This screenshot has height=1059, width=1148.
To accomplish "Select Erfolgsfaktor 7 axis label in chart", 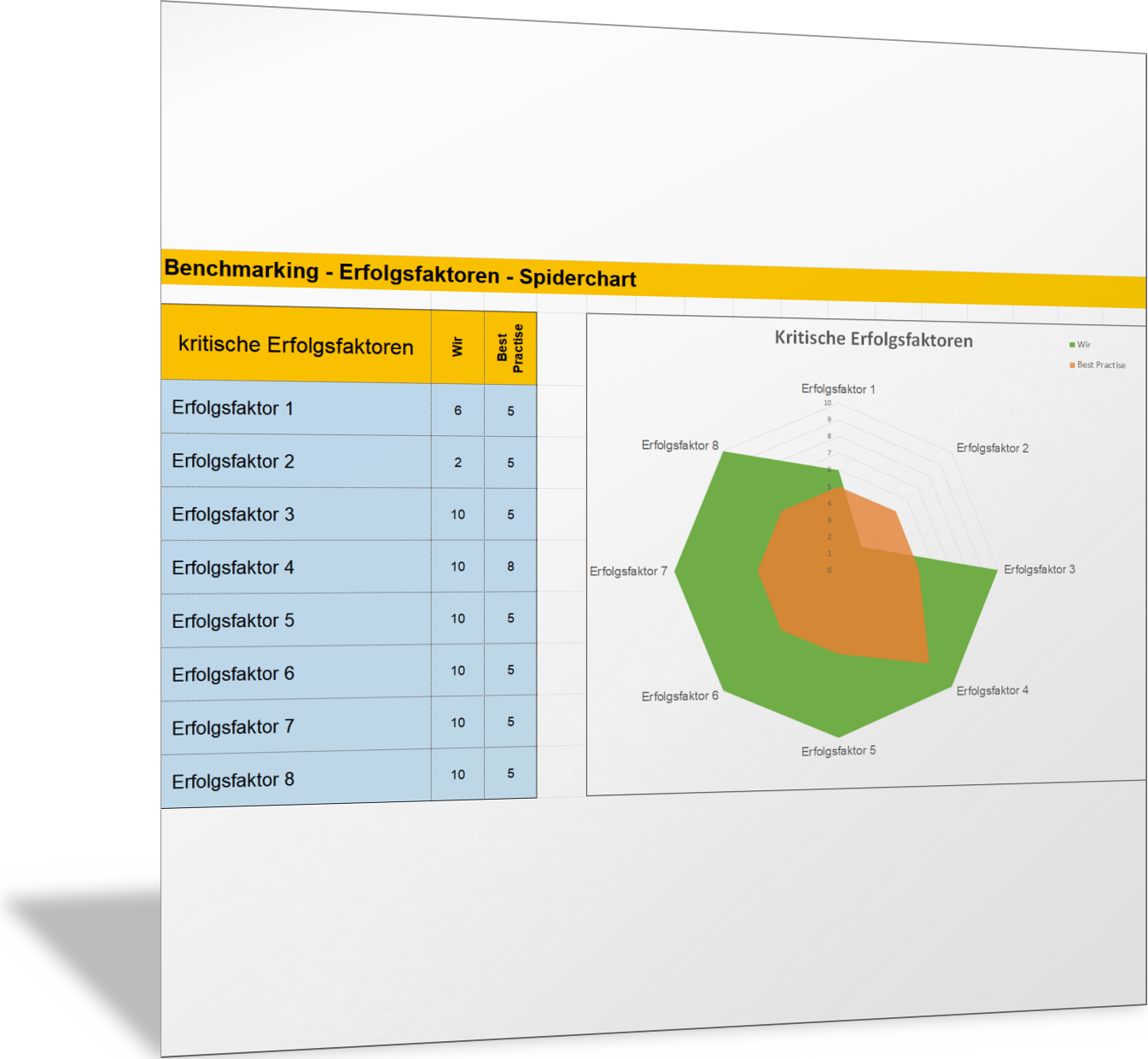I will [x=628, y=572].
